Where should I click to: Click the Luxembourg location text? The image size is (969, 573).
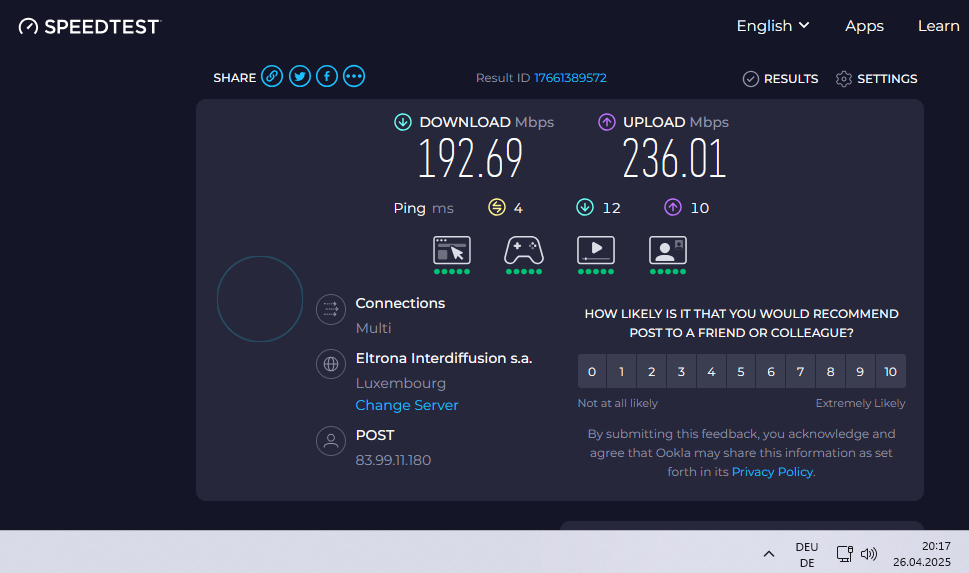[400, 383]
